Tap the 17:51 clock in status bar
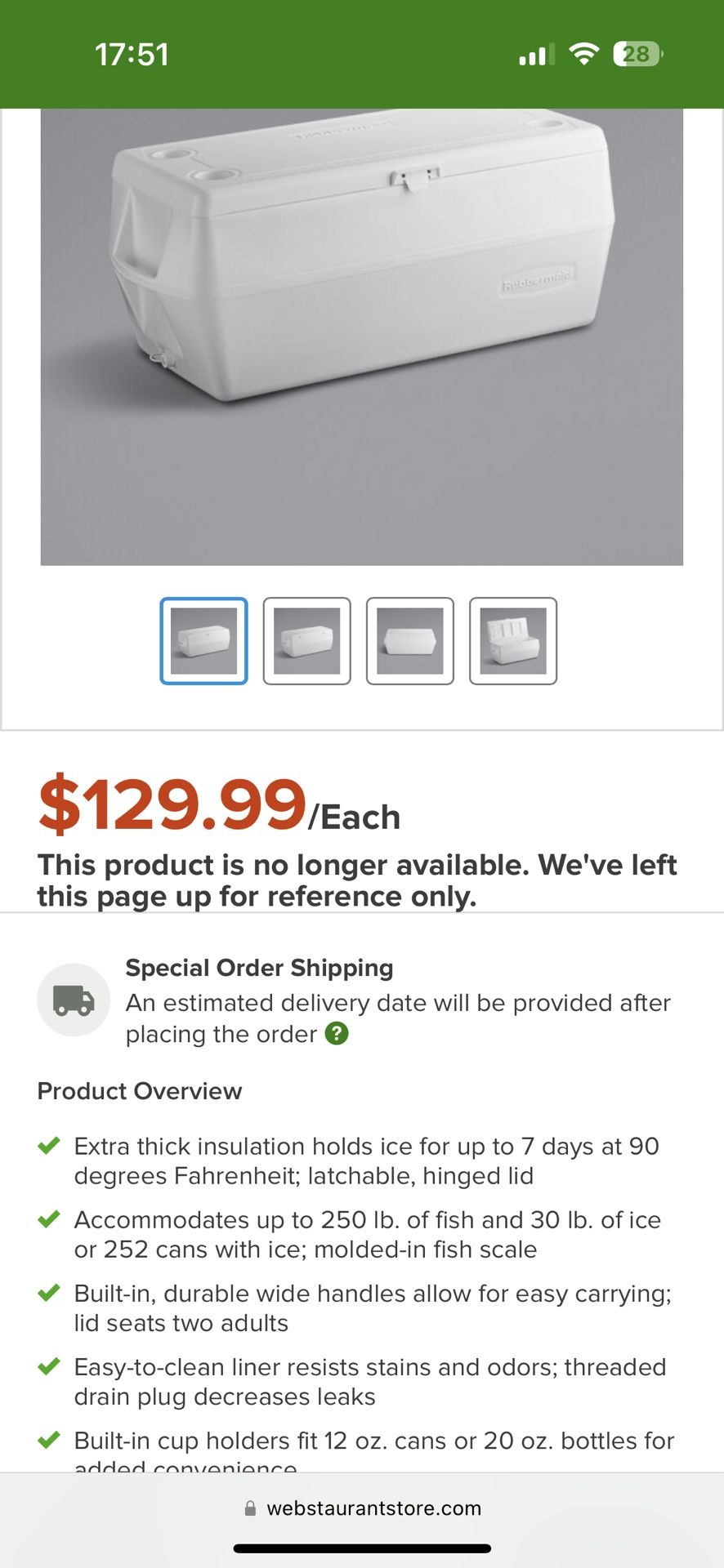This screenshot has width=724, height=1568. click(132, 55)
